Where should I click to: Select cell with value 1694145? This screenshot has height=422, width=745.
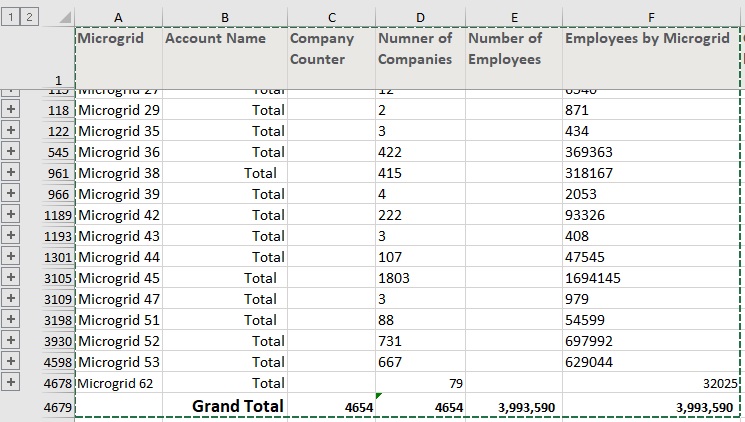tap(651, 278)
